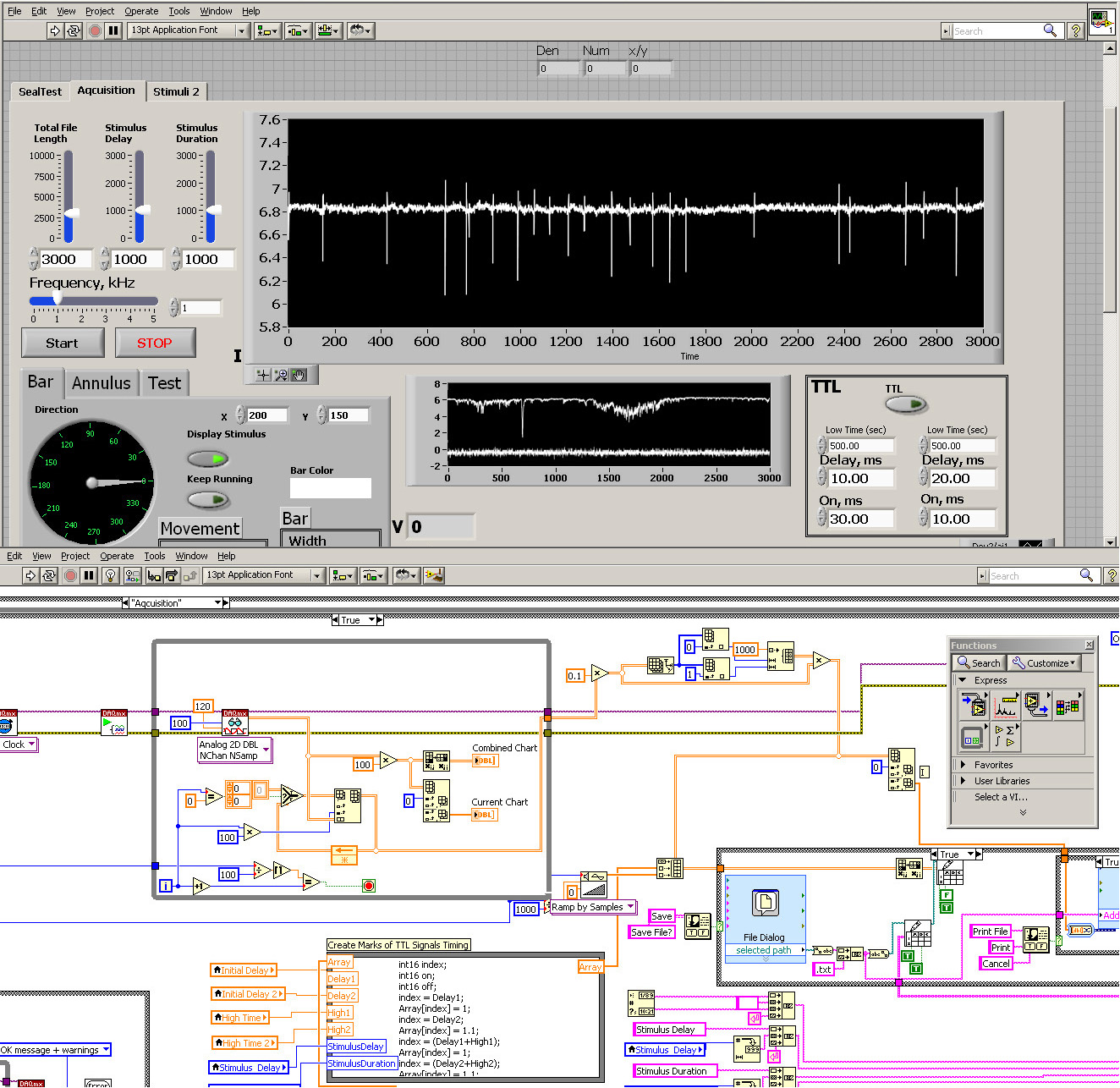Open the Customize dropdown in Functions palette
Viewport: 1120px width, 1088px height.
click(1045, 663)
